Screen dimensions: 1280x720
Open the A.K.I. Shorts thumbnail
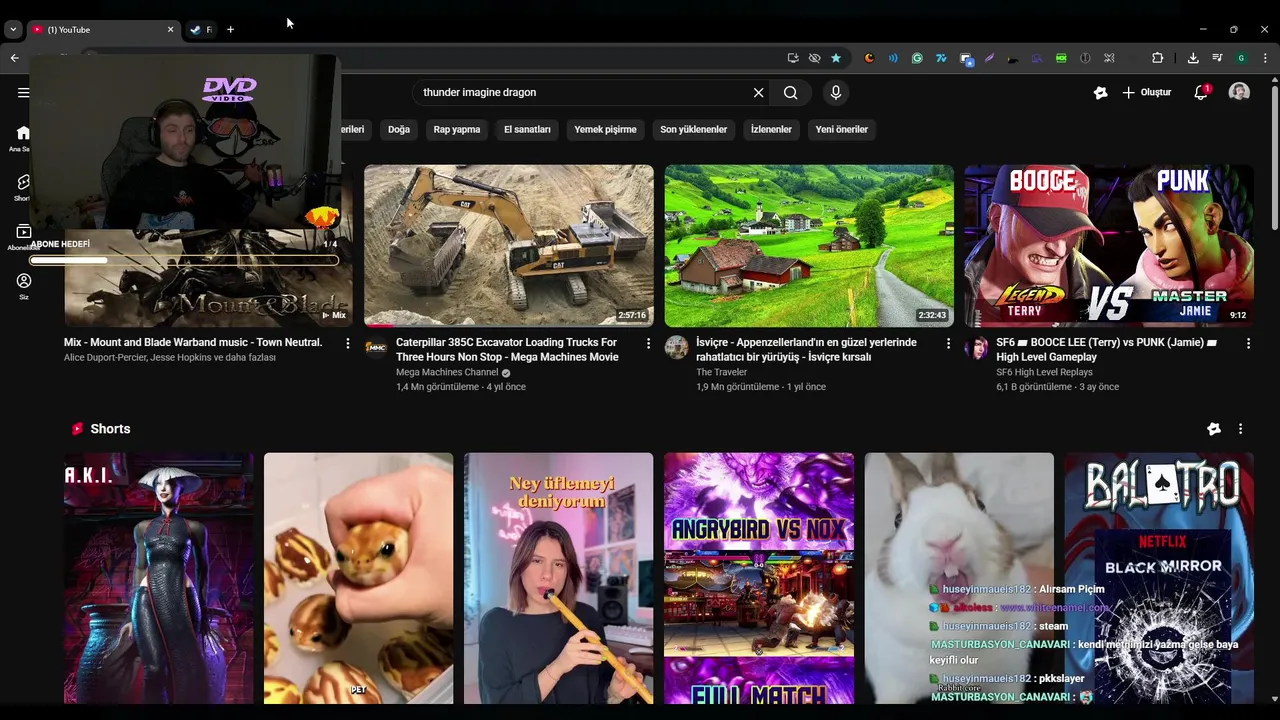coord(159,578)
